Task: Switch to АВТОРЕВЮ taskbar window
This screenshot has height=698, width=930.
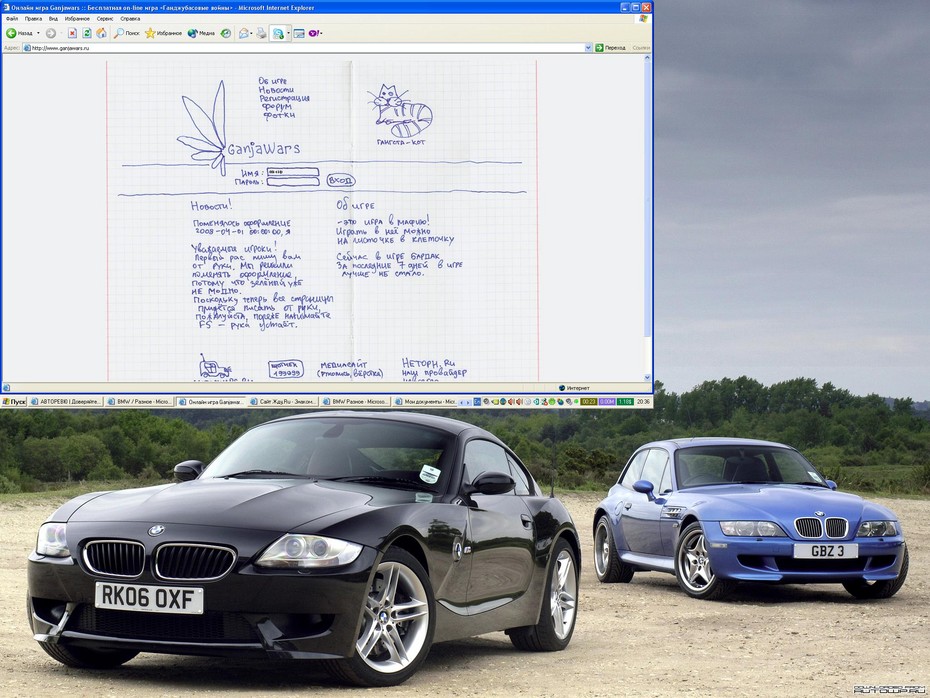Action: point(66,401)
